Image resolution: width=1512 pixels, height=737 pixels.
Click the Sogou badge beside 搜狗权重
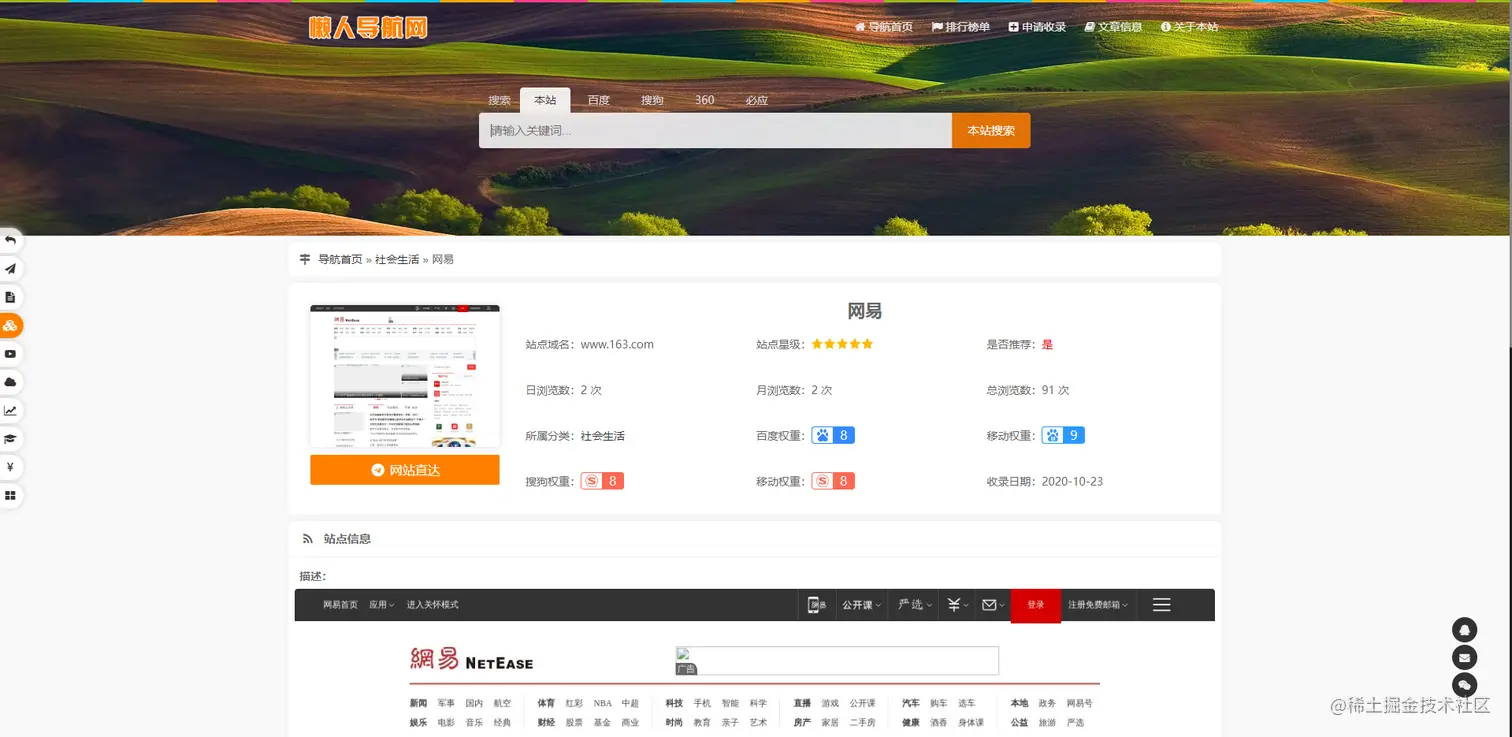(x=602, y=481)
